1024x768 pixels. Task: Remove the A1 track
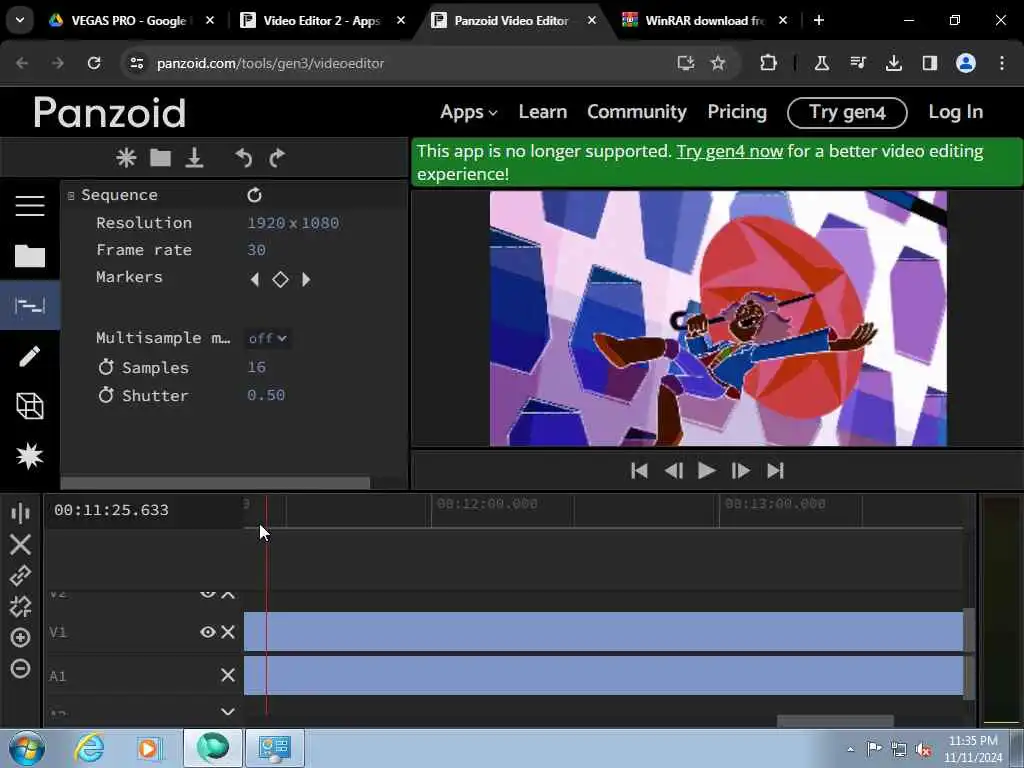tap(228, 675)
